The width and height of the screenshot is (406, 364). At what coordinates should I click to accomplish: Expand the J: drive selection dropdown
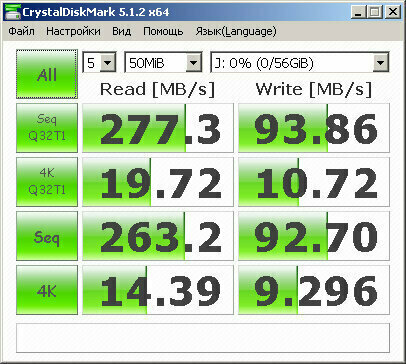click(x=300, y=62)
